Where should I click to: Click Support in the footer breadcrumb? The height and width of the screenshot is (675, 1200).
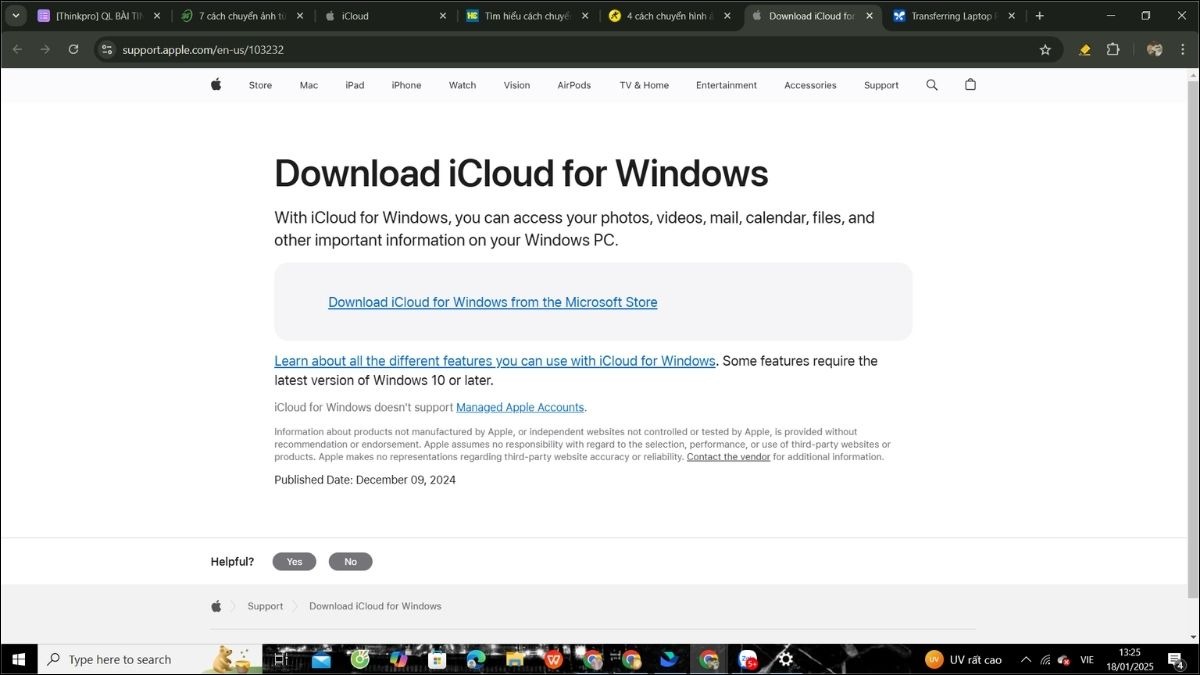pos(265,606)
